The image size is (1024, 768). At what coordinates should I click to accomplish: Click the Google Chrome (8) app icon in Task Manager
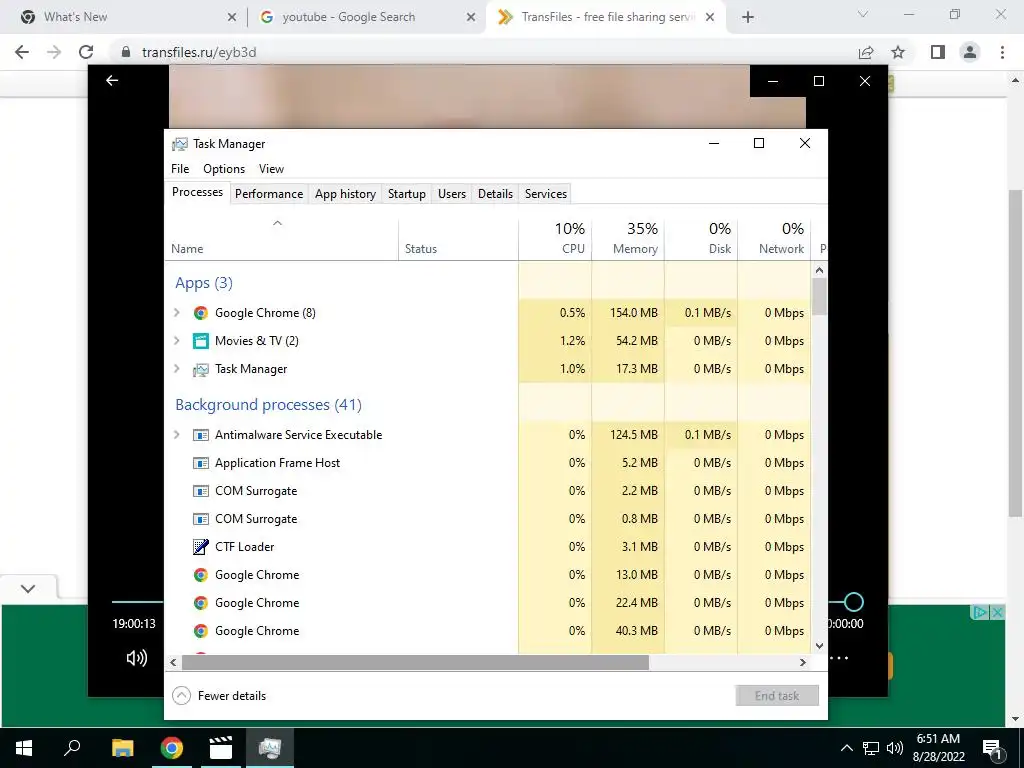(x=200, y=313)
